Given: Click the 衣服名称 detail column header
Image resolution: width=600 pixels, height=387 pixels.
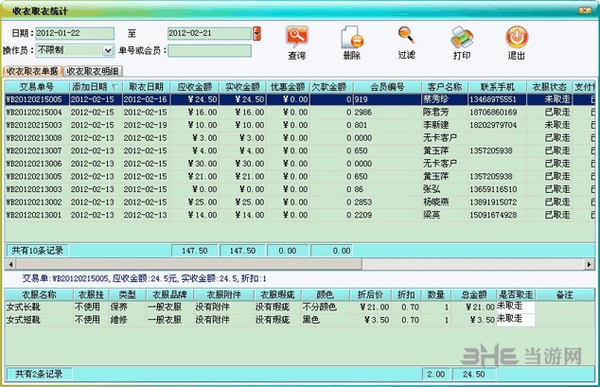Looking at the screenshot, I should point(39,295).
